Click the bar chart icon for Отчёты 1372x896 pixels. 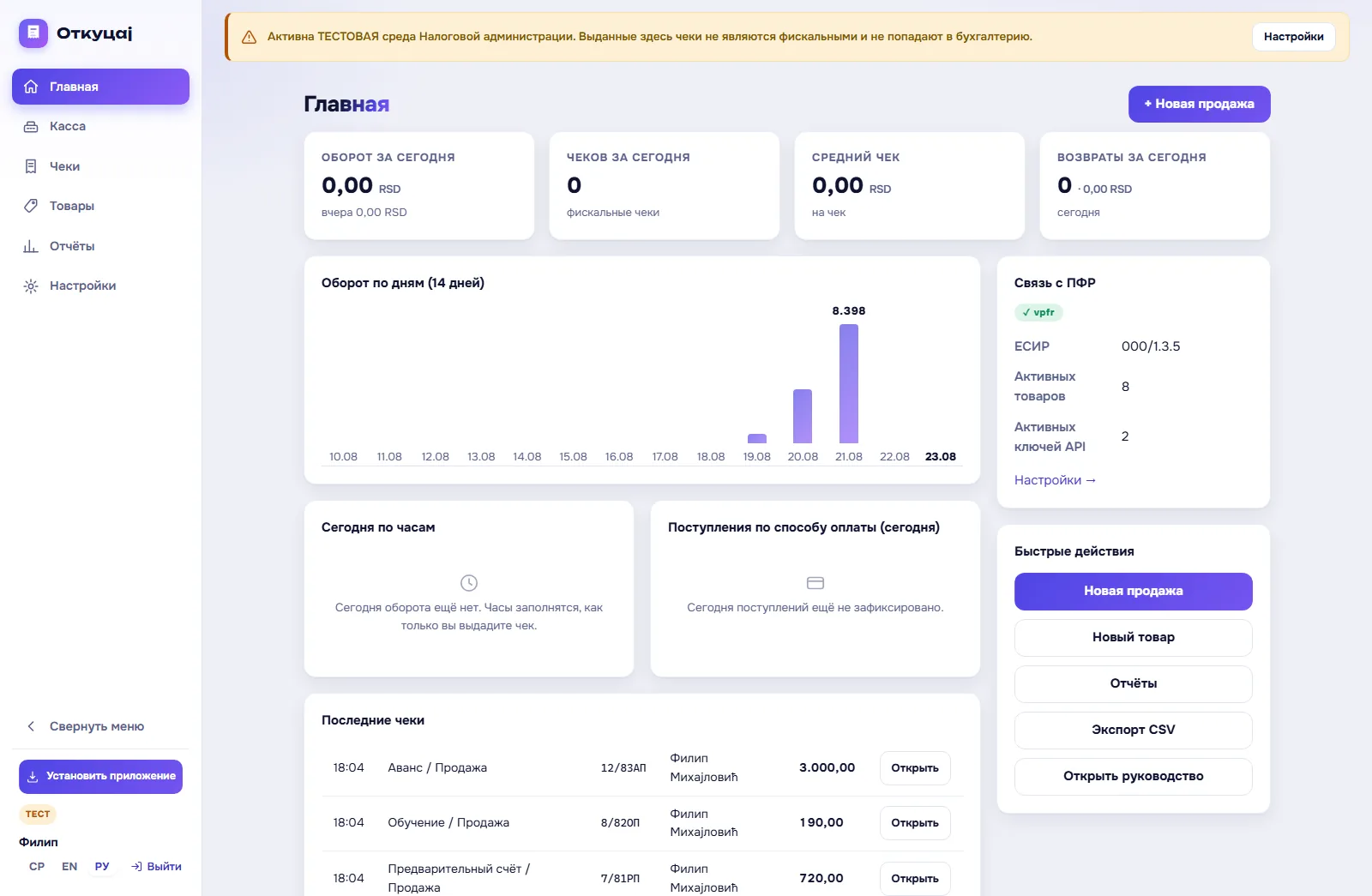coord(31,246)
